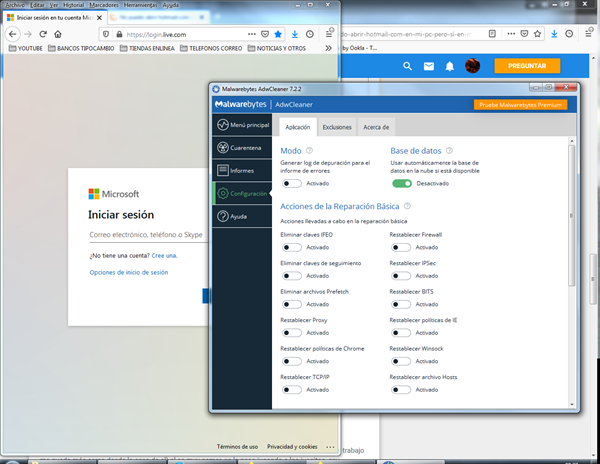Click the padlock site info icon
Screen dimensions: 600x464
pos(119,34)
